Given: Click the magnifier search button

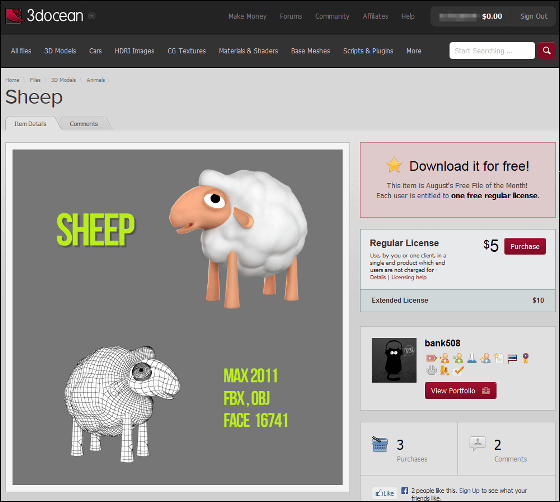Looking at the screenshot, I should coord(547,51).
